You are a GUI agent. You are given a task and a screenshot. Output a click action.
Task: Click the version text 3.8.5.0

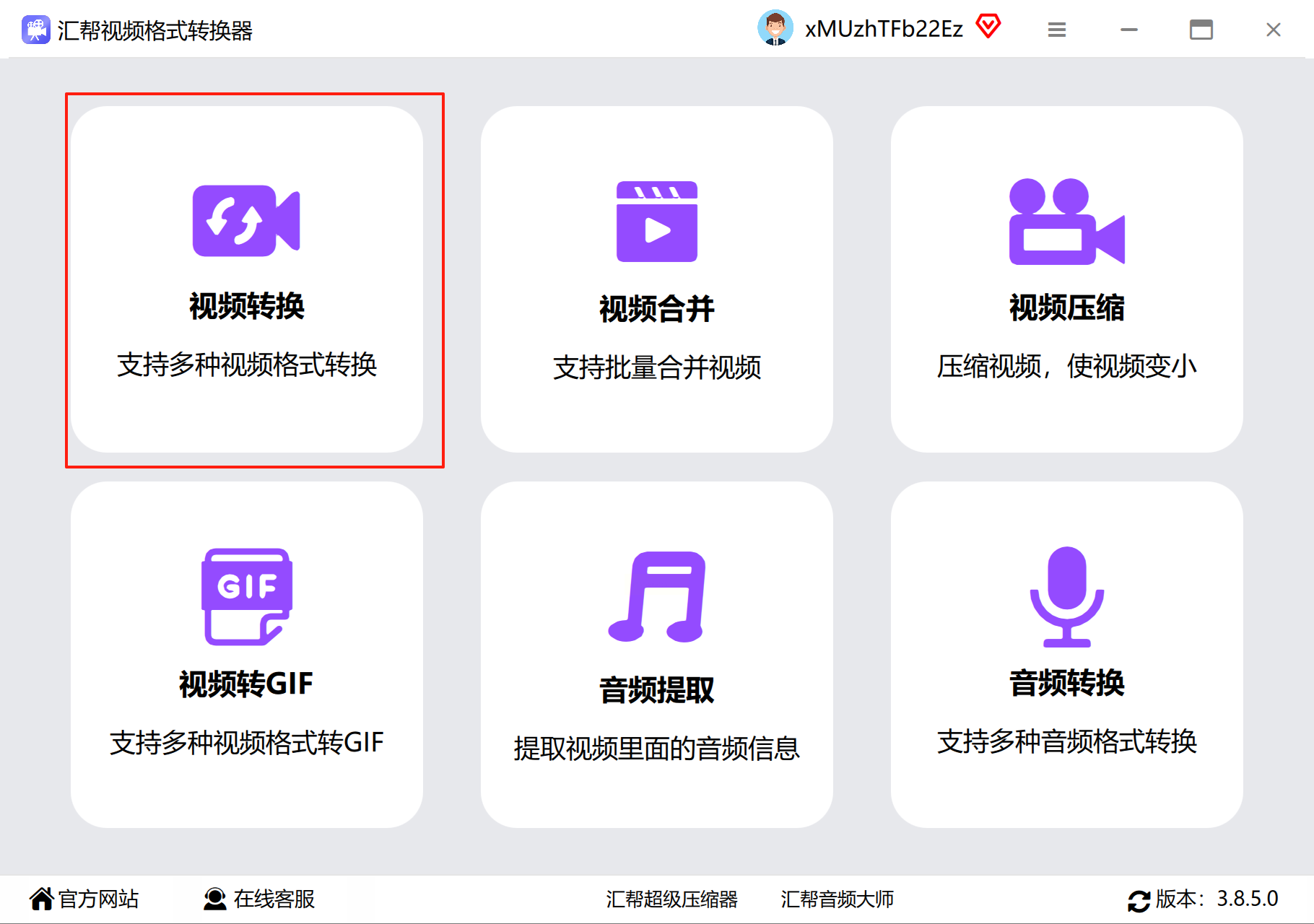pyautogui.click(x=1248, y=899)
